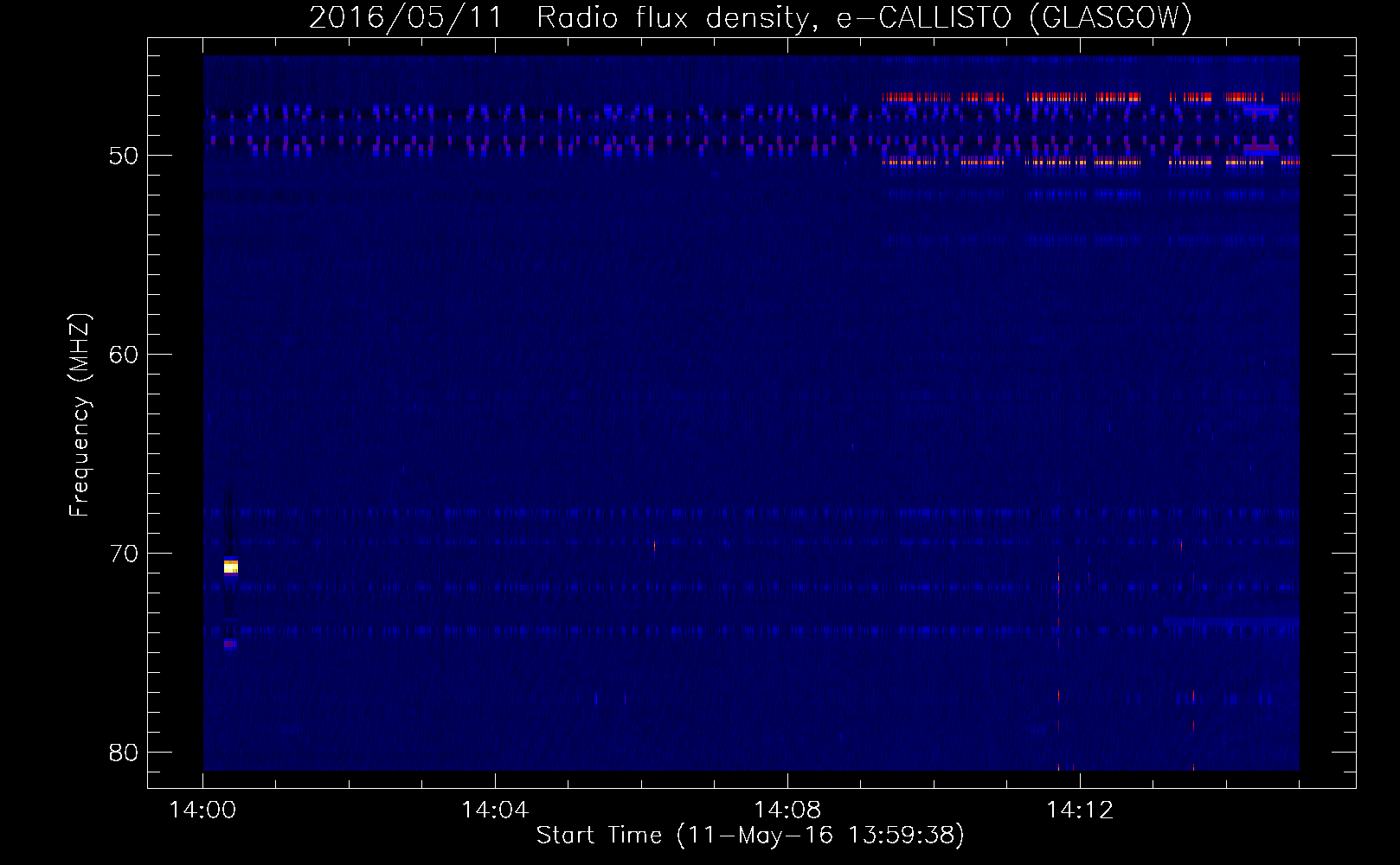Click the 14:04 time axis label
The width and height of the screenshot is (1400, 865).
tap(495, 811)
